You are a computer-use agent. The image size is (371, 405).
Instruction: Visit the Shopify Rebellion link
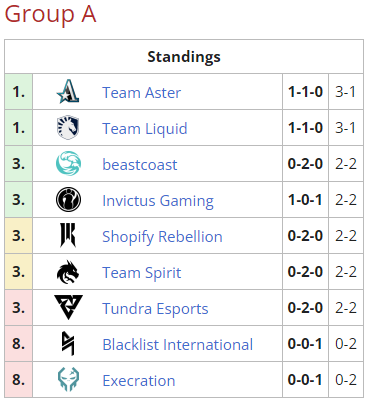click(x=162, y=237)
